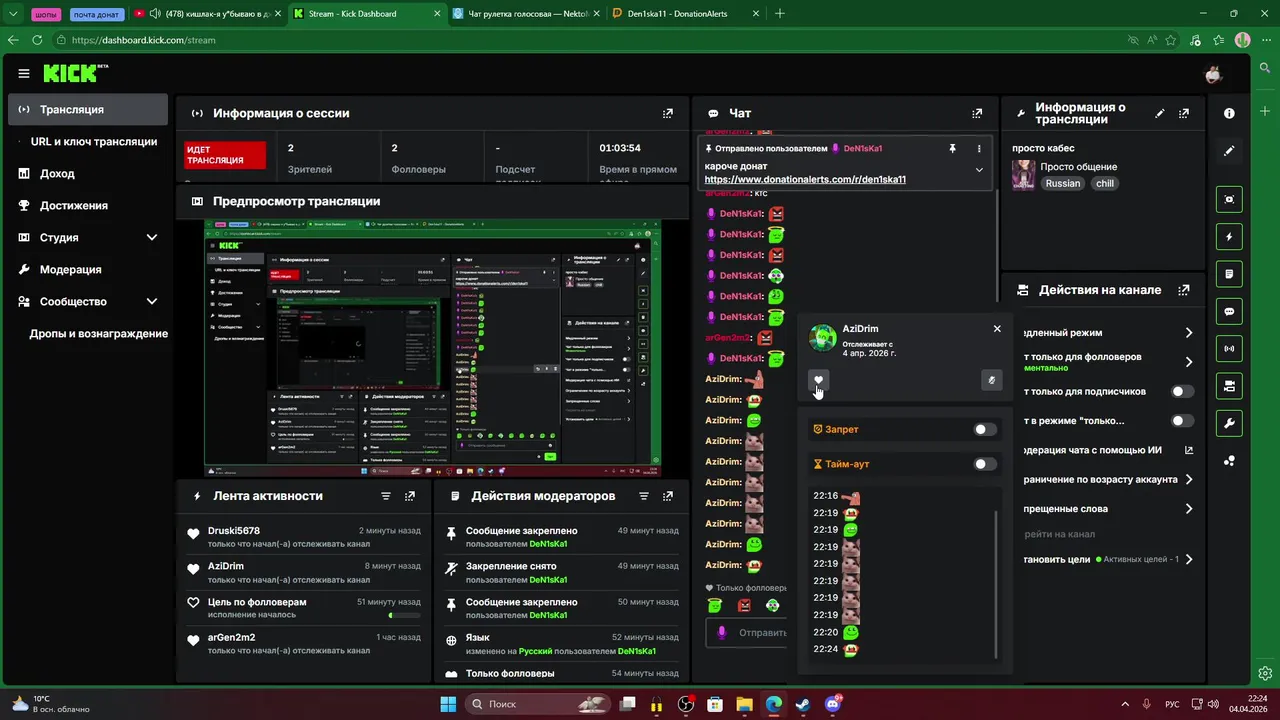Close the AziDrim user card

(x=997, y=329)
